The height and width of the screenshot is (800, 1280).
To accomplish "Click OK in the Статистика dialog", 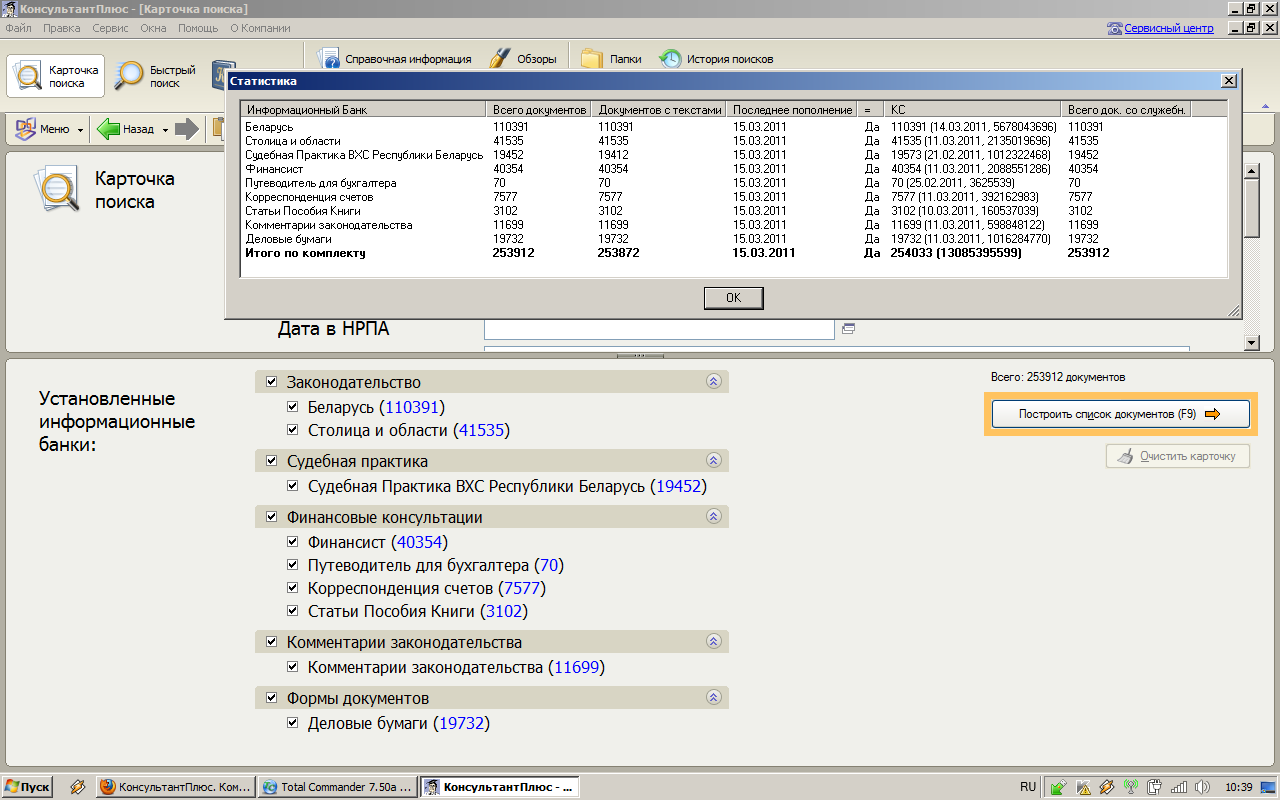I will point(733,298).
